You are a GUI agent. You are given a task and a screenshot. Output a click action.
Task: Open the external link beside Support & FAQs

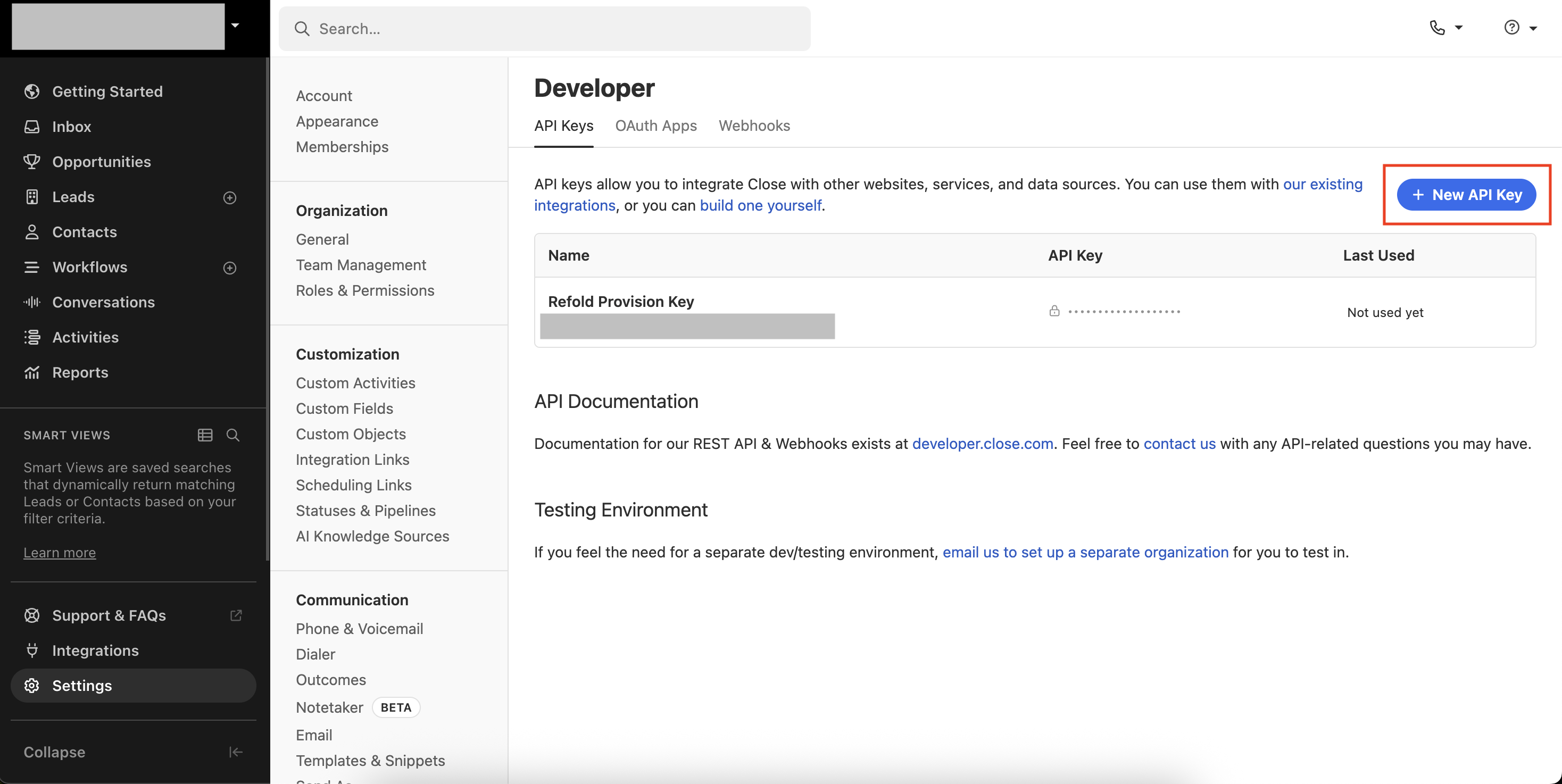pyautogui.click(x=236, y=615)
